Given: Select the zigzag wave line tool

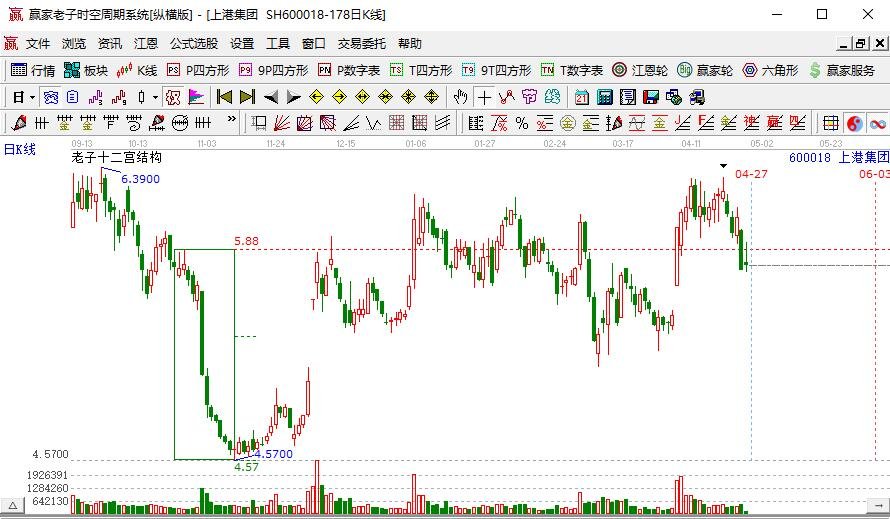Looking at the screenshot, I should click(373, 123).
